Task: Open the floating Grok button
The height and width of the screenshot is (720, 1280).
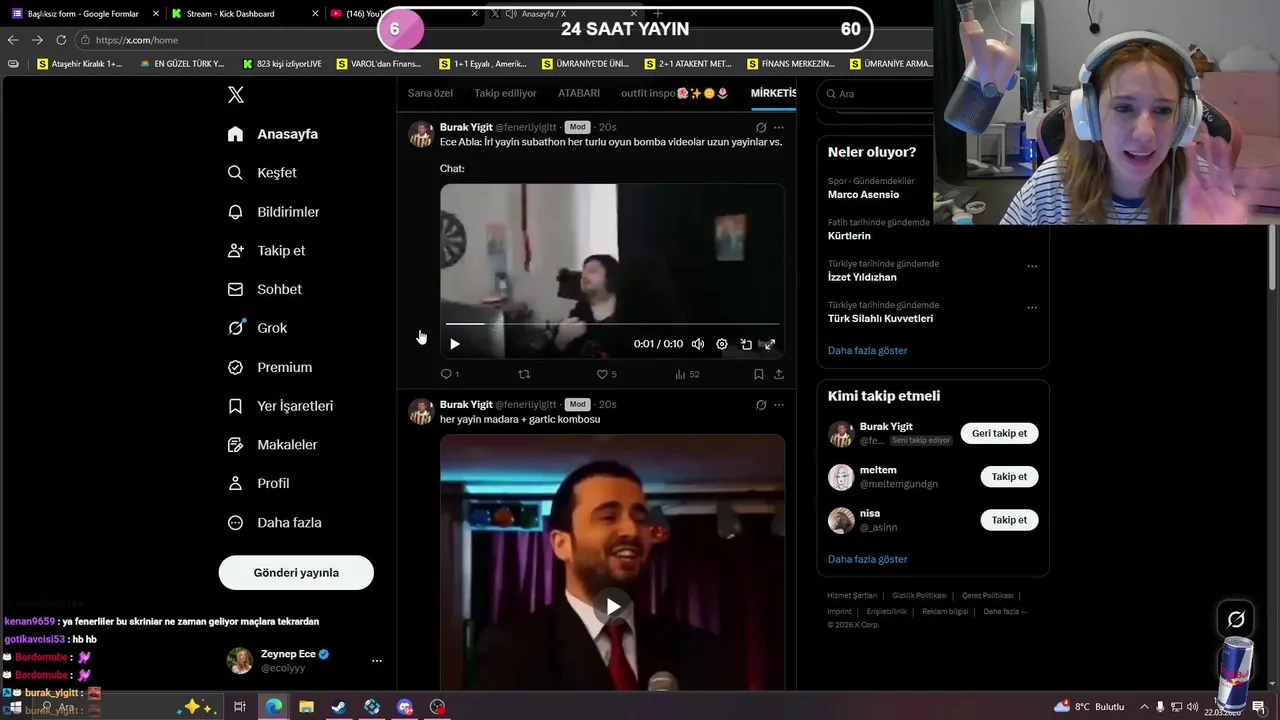Action: click(x=1236, y=619)
